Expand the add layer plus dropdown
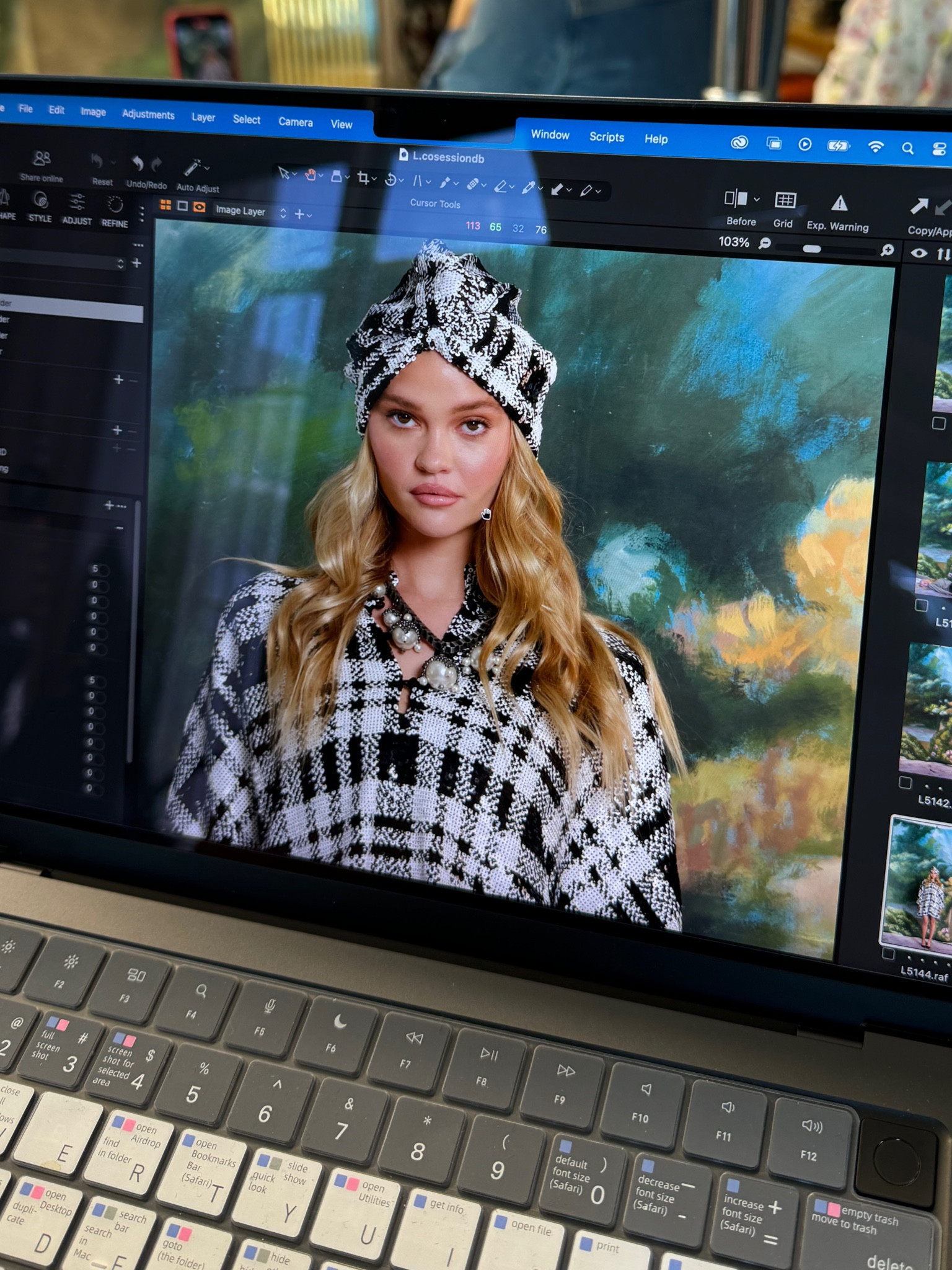952x1270 pixels. click(x=303, y=214)
